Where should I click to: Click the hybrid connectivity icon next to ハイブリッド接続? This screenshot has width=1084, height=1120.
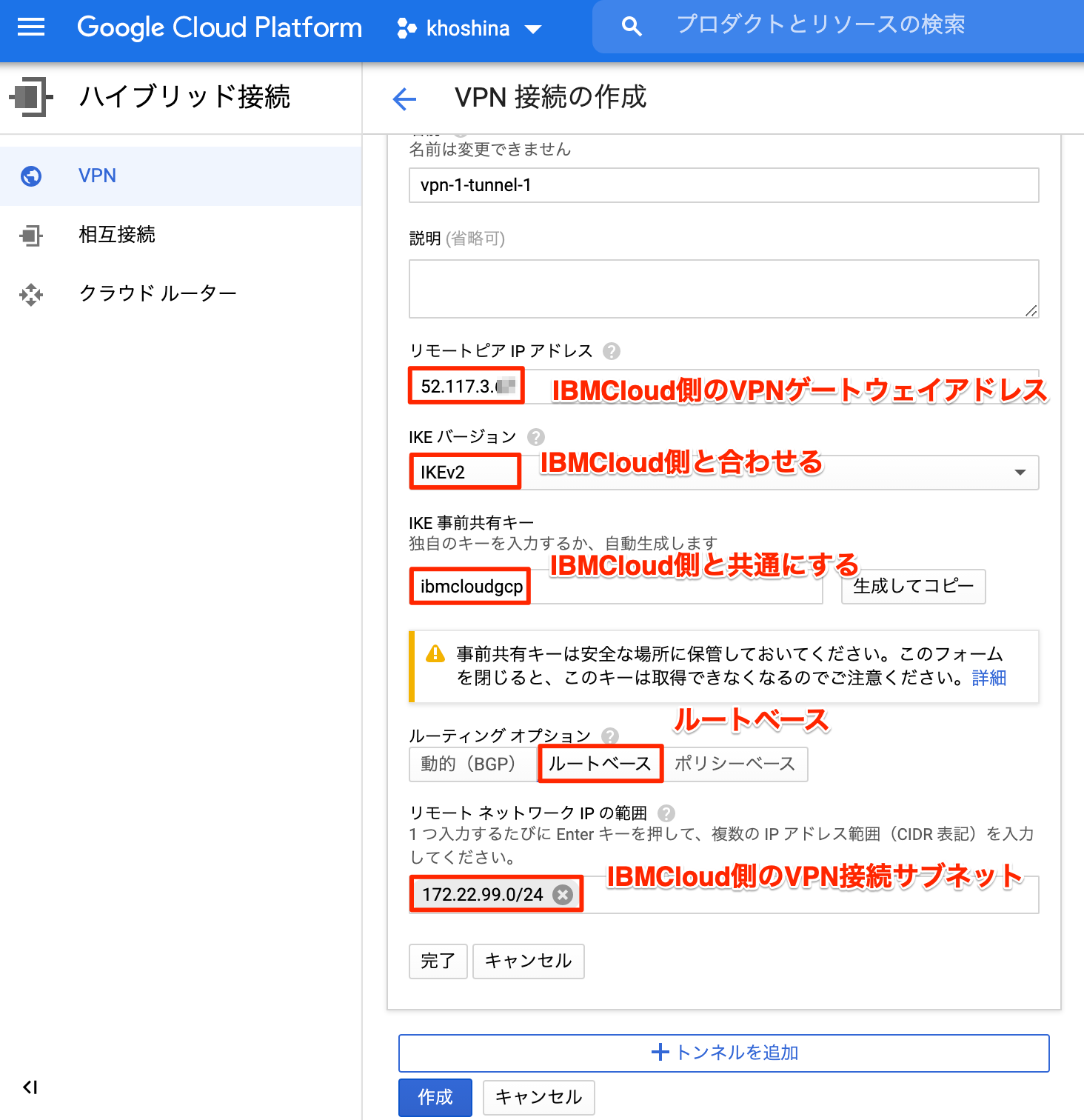pyautogui.click(x=30, y=97)
